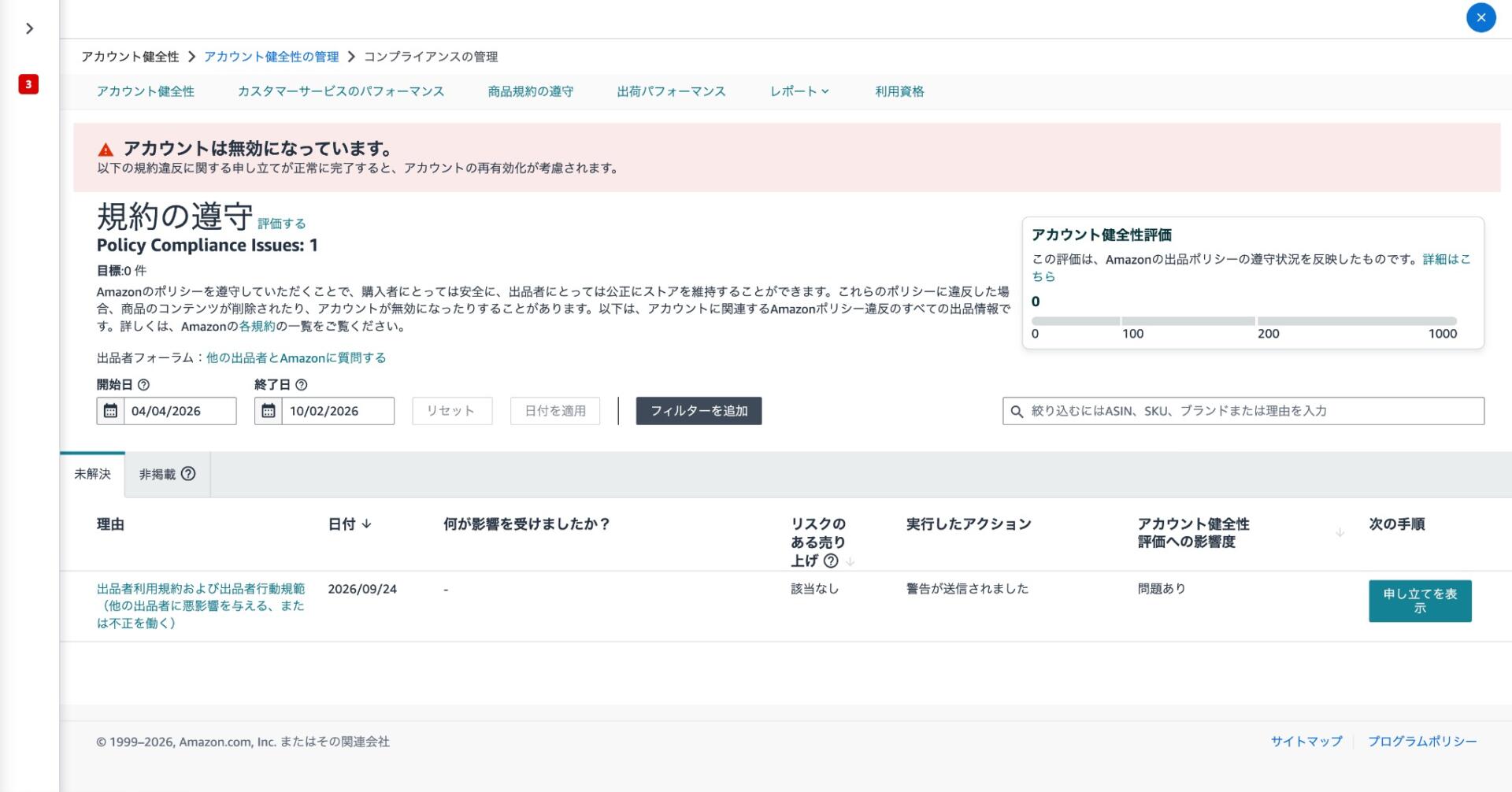Image resolution: width=1512 pixels, height=792 pixels.
Task: Click the 警告が送信されました cell
Action: [967, 589]
